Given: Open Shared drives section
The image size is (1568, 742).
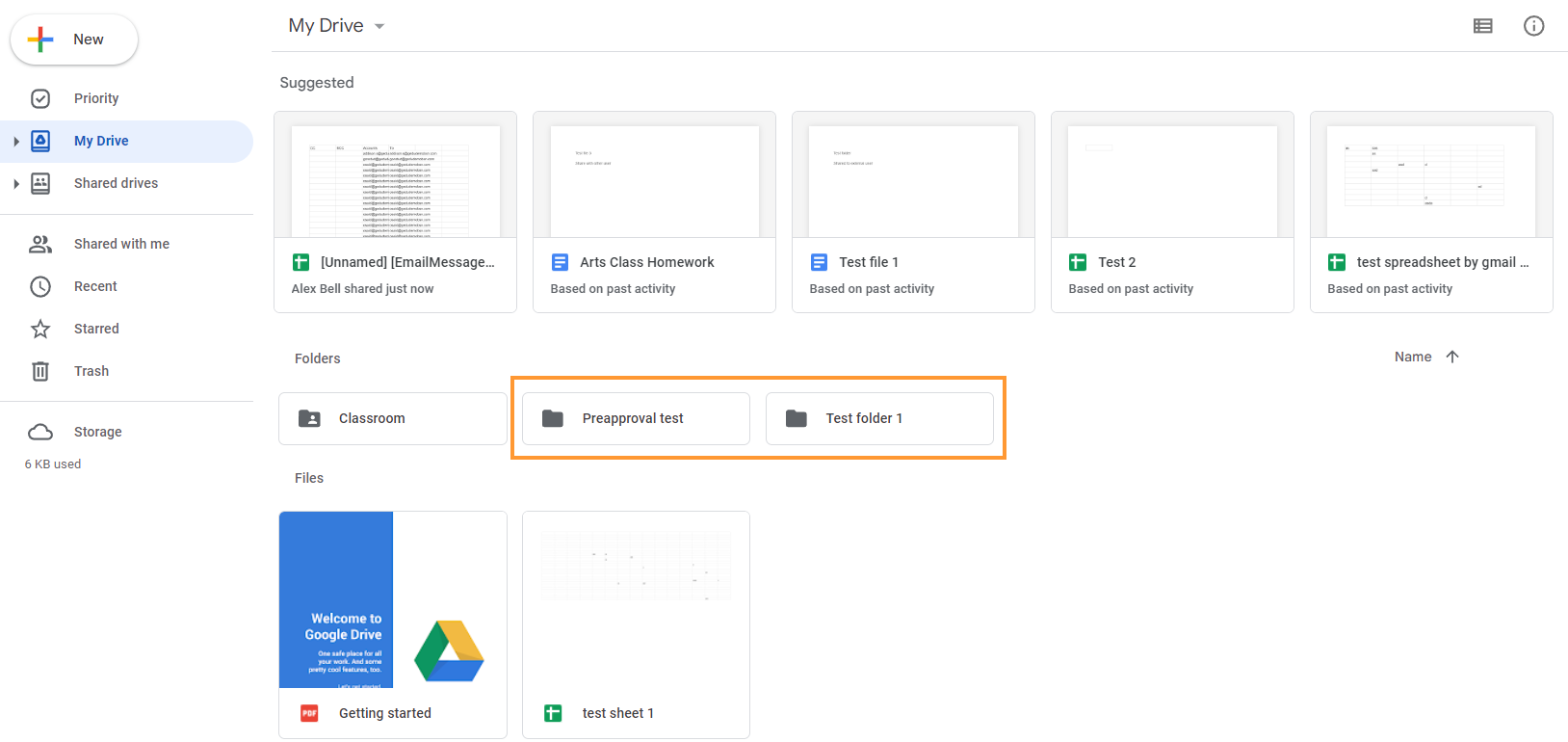Looking at the screenshot, I should tap(126, 183).
